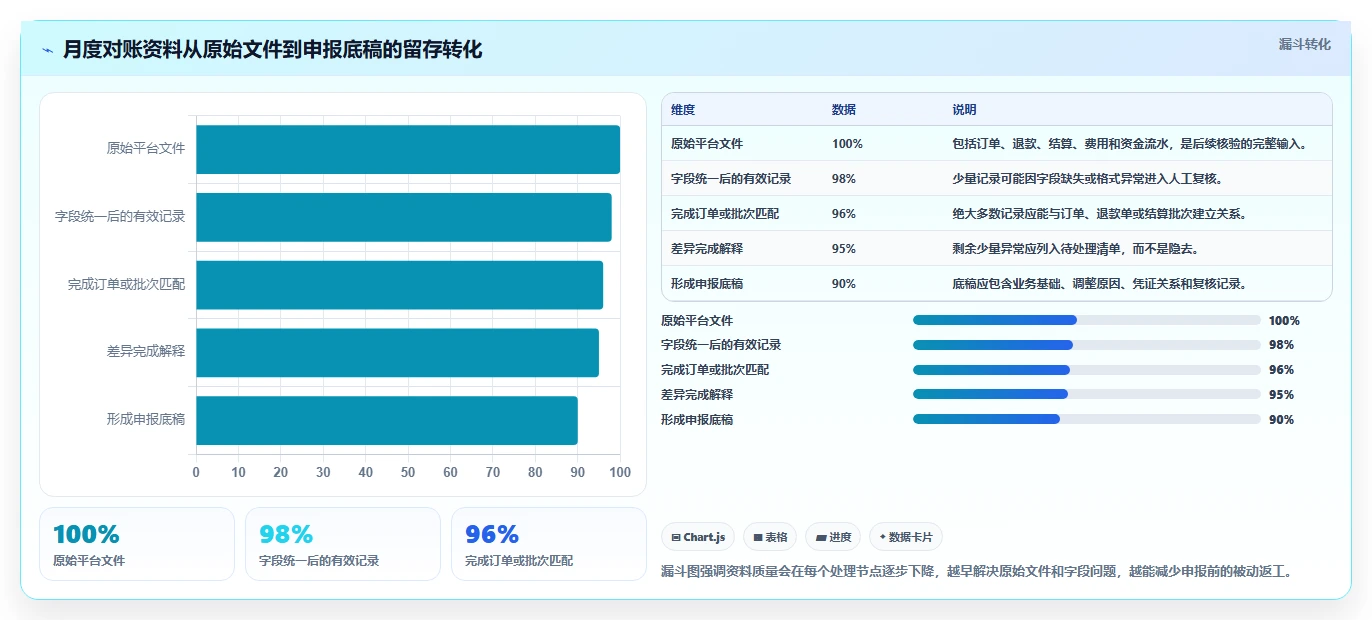The width and height of the screenshot is (1372, 620).
Task: Click the 形成申报底稿 progress list label
Action: tap(697, 420)
